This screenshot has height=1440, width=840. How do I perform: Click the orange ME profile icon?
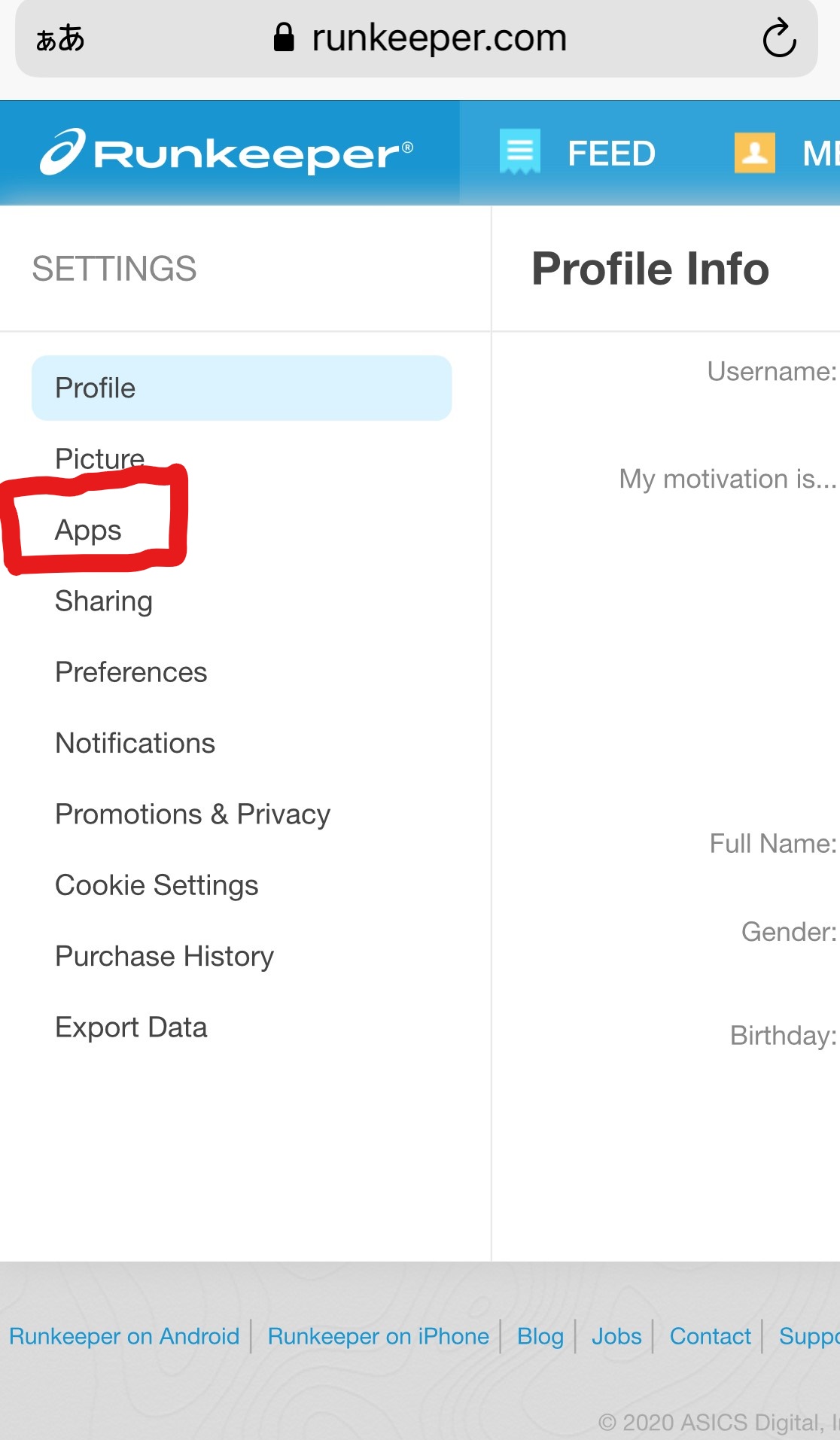click(755, 152)
